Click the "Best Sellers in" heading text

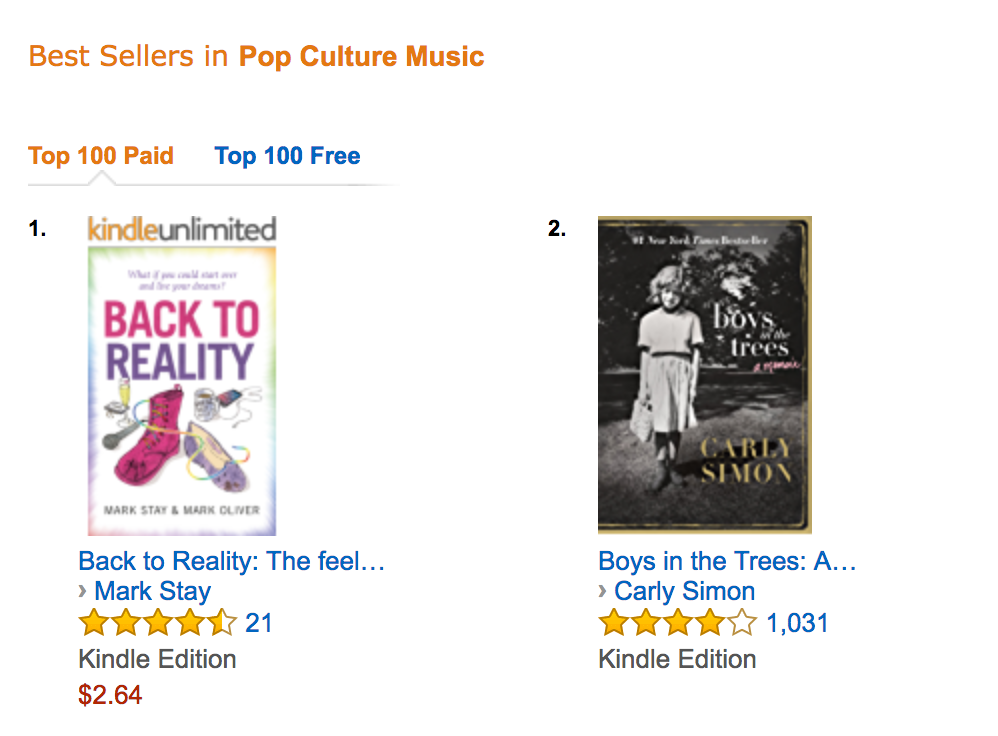click(x=129, y=56)
